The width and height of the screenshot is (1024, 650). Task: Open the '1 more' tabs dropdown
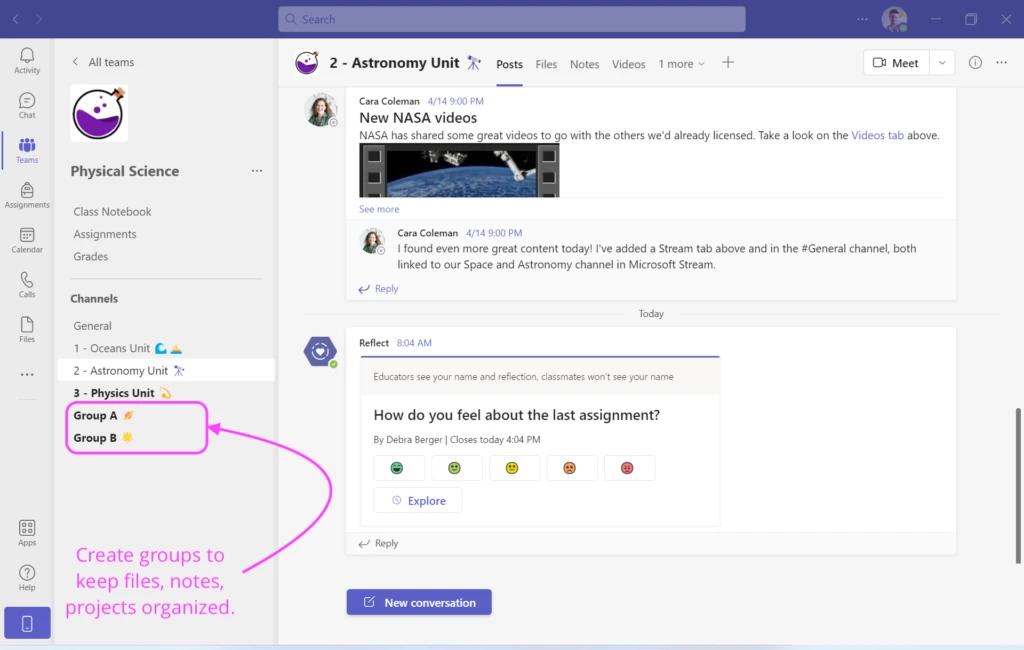(681, 63)
